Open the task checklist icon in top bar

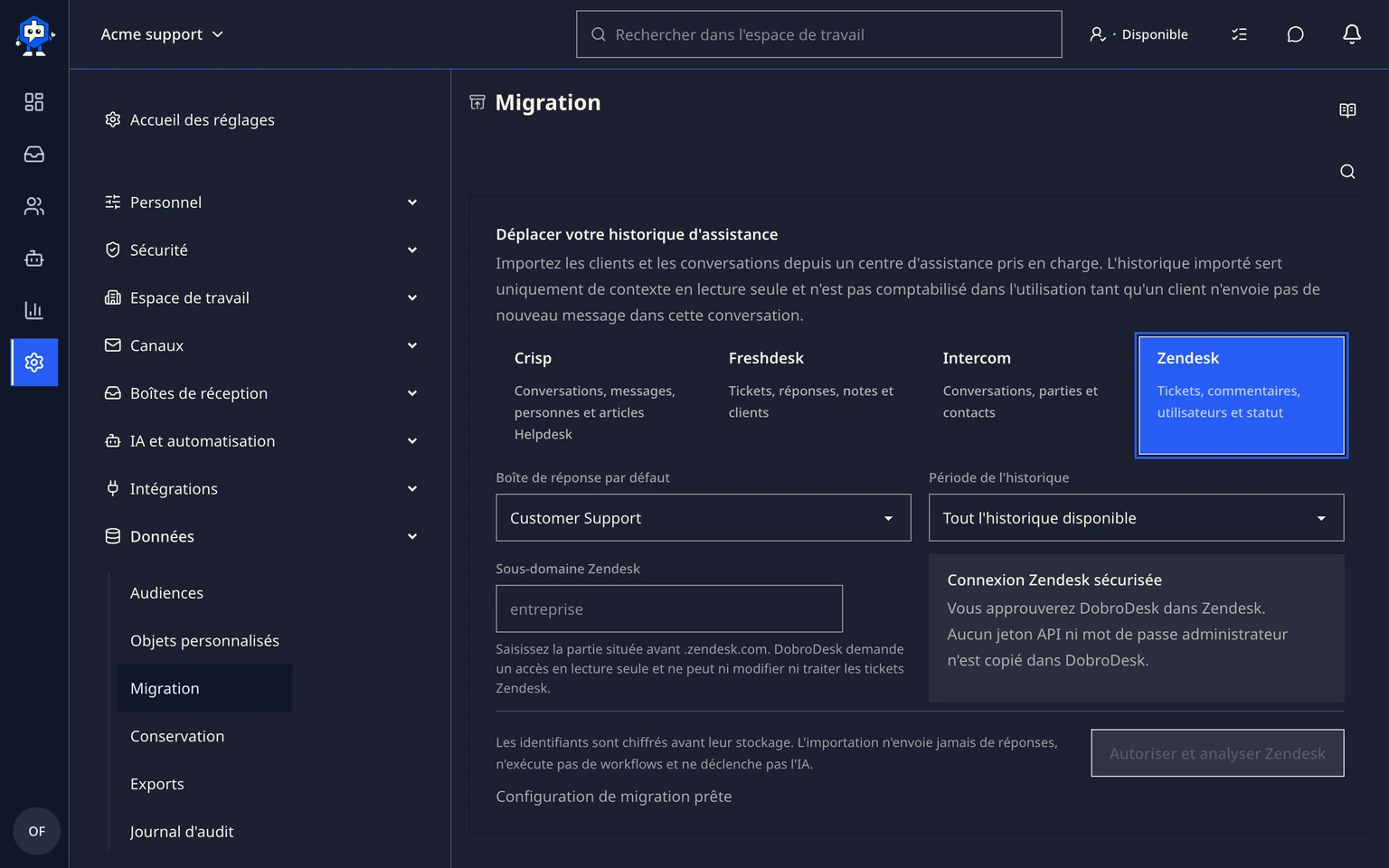[x=1239, y=34]
